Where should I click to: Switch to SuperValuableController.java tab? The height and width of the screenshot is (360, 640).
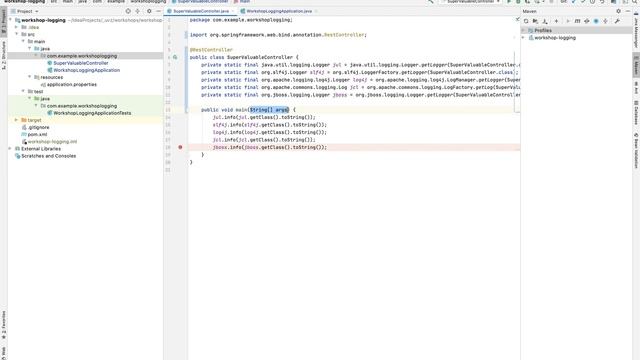[x=200, y=11]
